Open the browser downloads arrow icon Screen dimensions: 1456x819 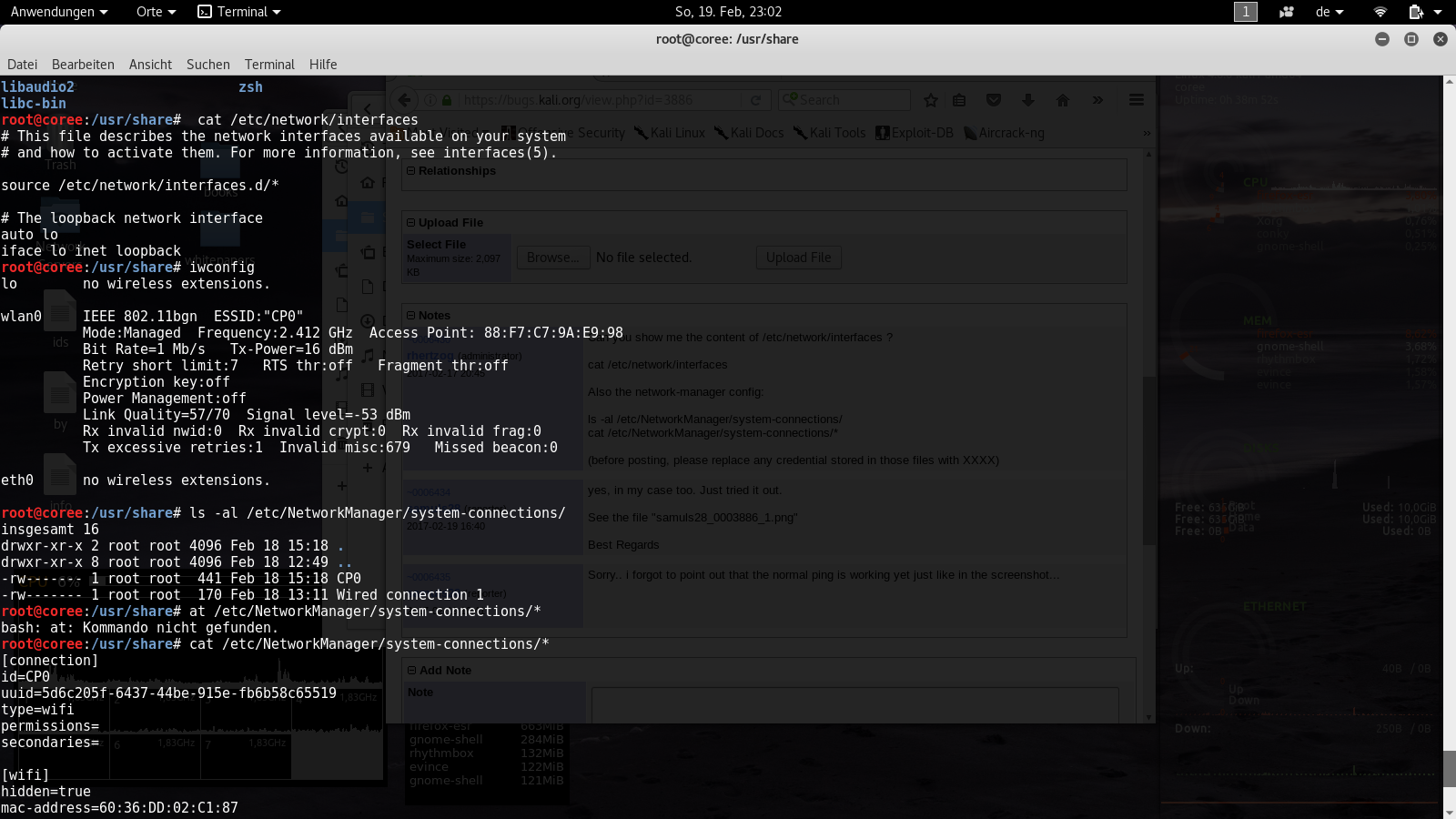tap(1028, 100)
